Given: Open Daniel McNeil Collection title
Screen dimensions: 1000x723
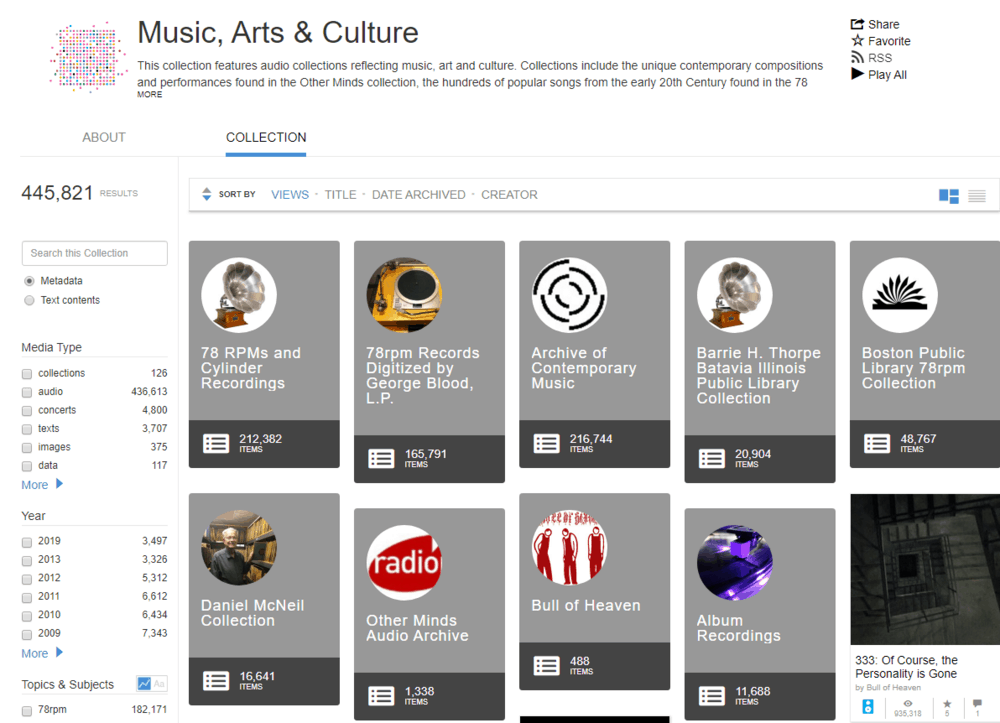Looking at the screenshot, I should pyautogui.click(x=253, y=613).
